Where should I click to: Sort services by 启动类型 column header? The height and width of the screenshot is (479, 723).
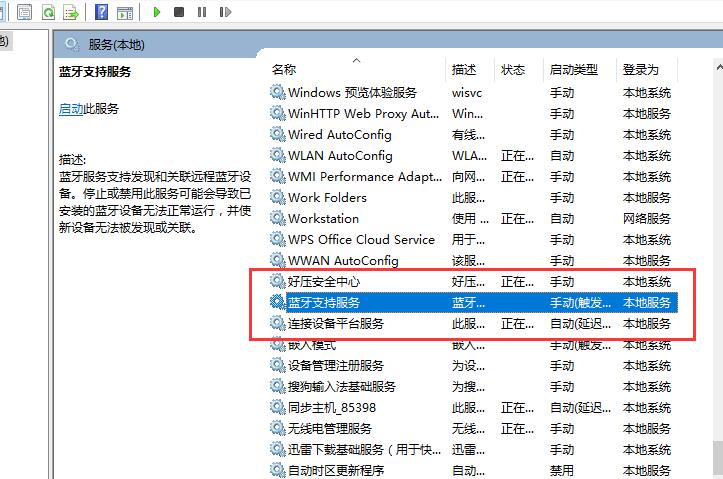point(573,70)
